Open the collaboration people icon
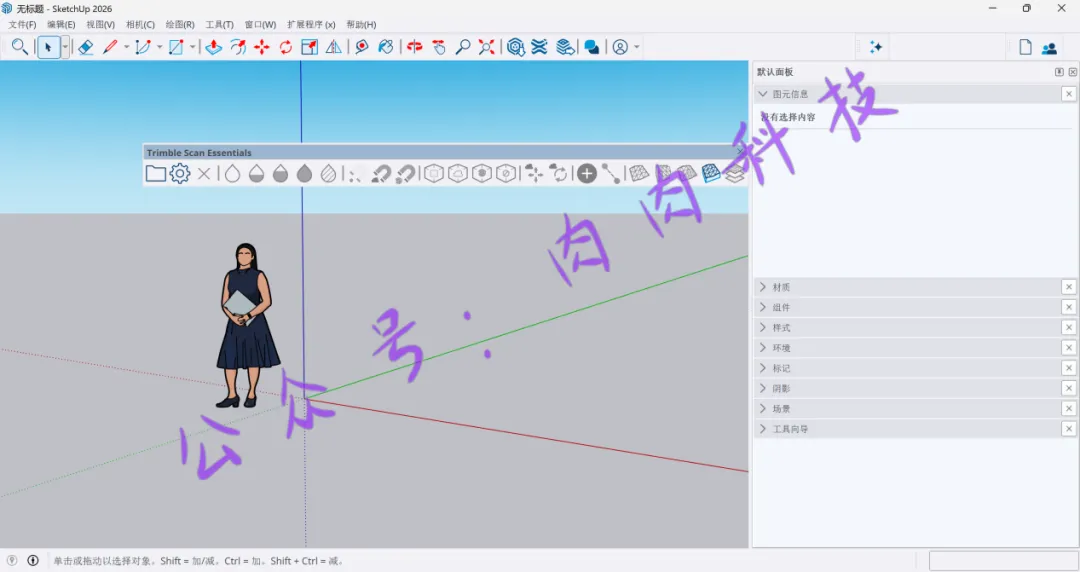Viewport: 1080px width, 572px height. pyautogui.click(x=1049, y=48)
